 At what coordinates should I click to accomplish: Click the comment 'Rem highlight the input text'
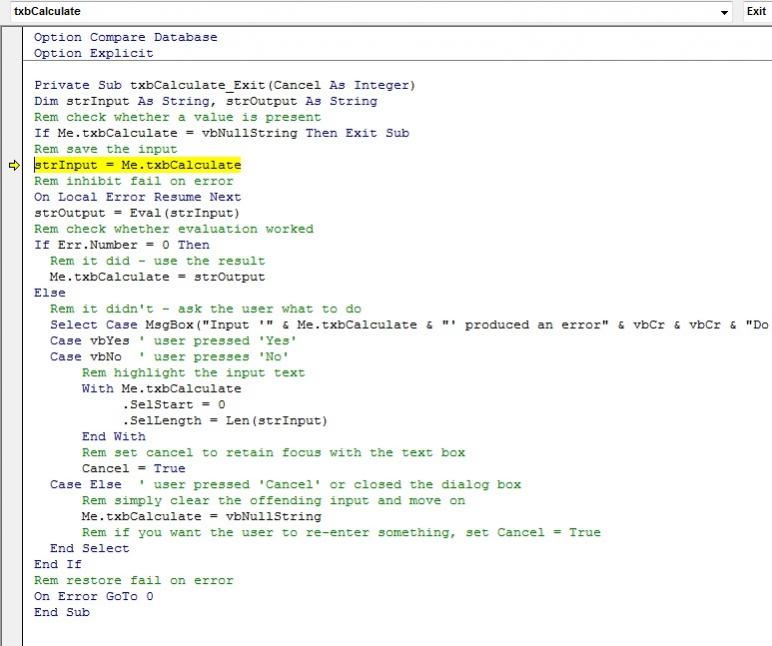tap(193, 373)
